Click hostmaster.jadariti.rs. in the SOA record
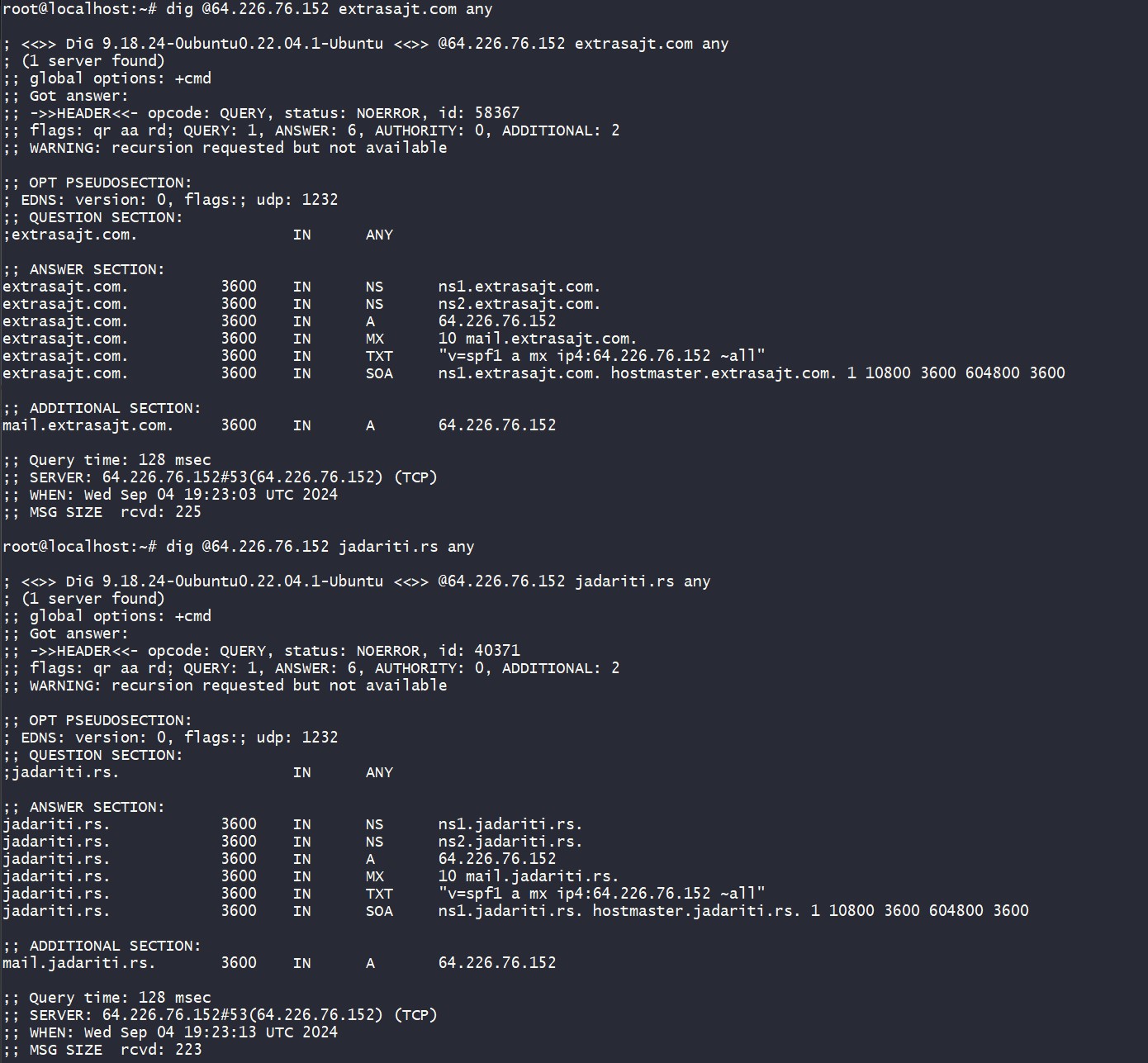 point(697,912)
